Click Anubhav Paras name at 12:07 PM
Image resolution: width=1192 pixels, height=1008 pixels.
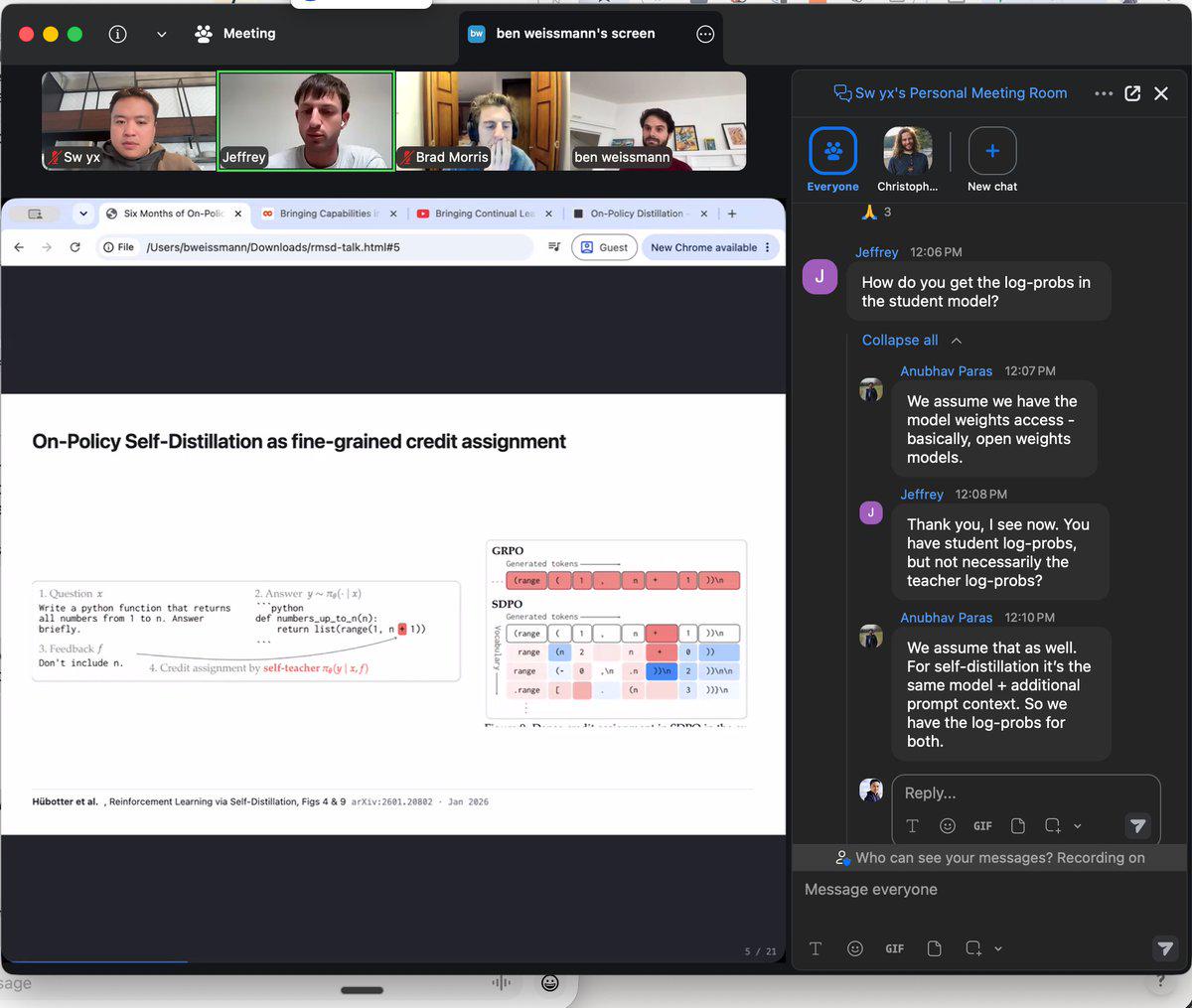pos(946,371)
